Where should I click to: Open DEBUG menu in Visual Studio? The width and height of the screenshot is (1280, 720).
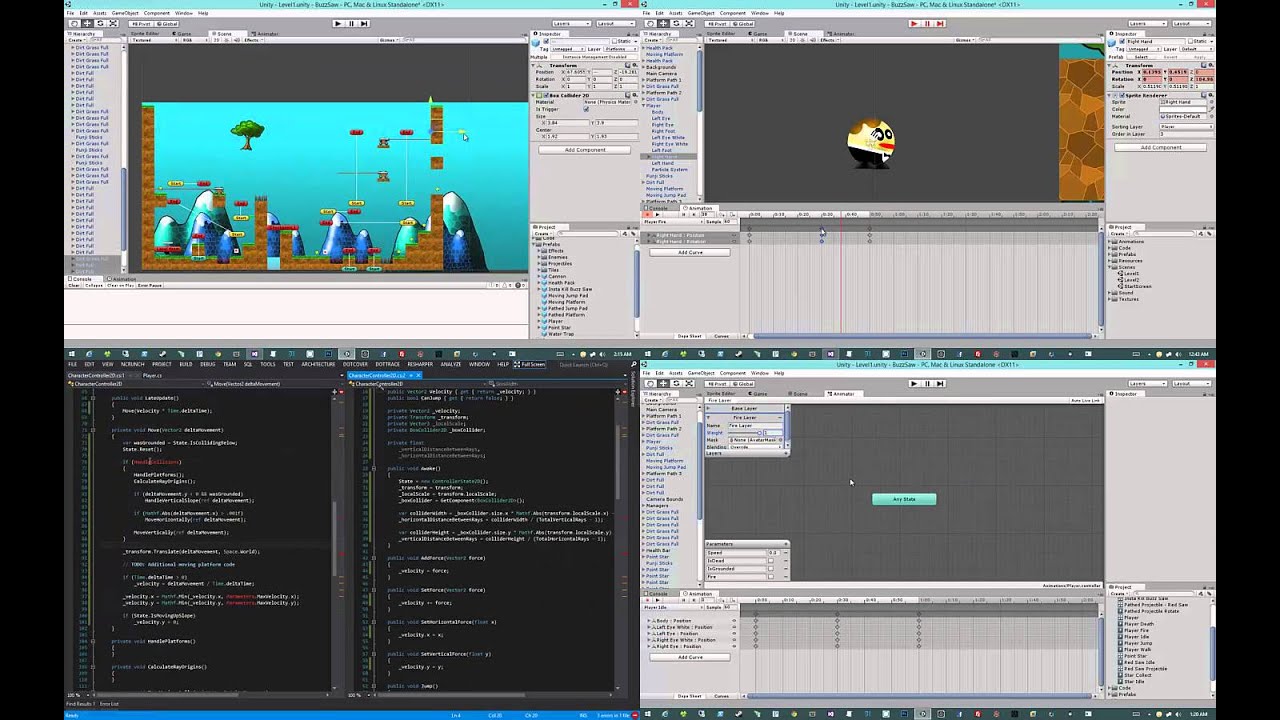click(207, 364)
